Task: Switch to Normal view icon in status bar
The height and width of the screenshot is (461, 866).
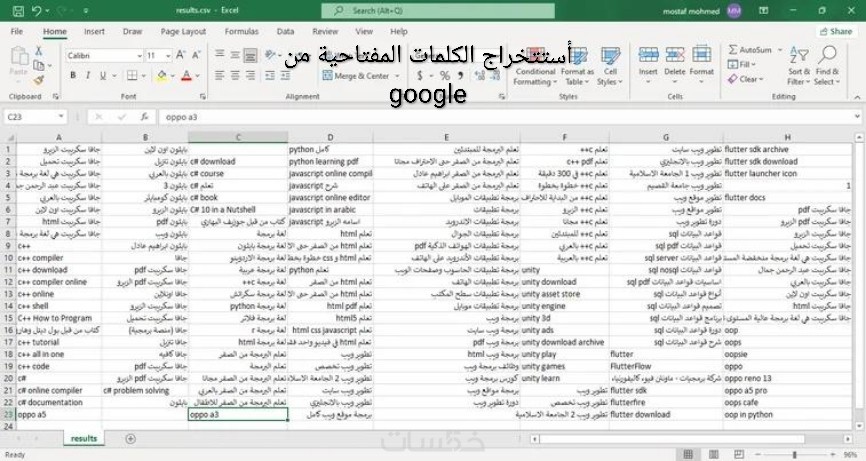Action: (688, 454)
